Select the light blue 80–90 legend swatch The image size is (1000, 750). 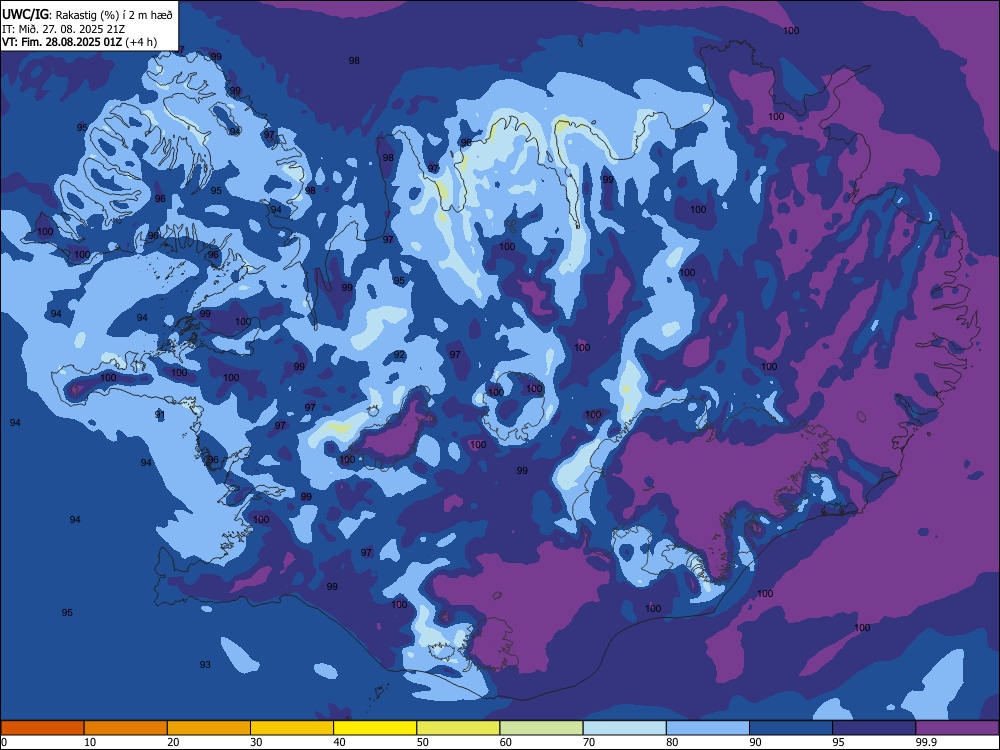[708, 728]
